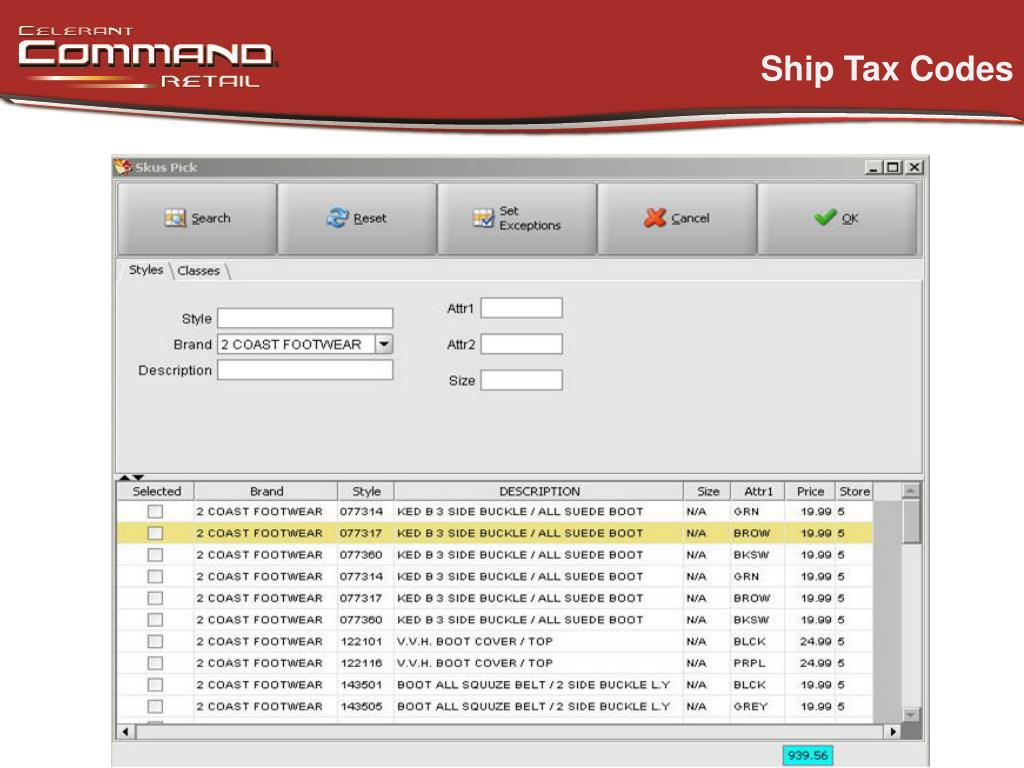Click the red Cancel X icon
This screenshot has width=1024, height=768.
click(x=654, y=217)
